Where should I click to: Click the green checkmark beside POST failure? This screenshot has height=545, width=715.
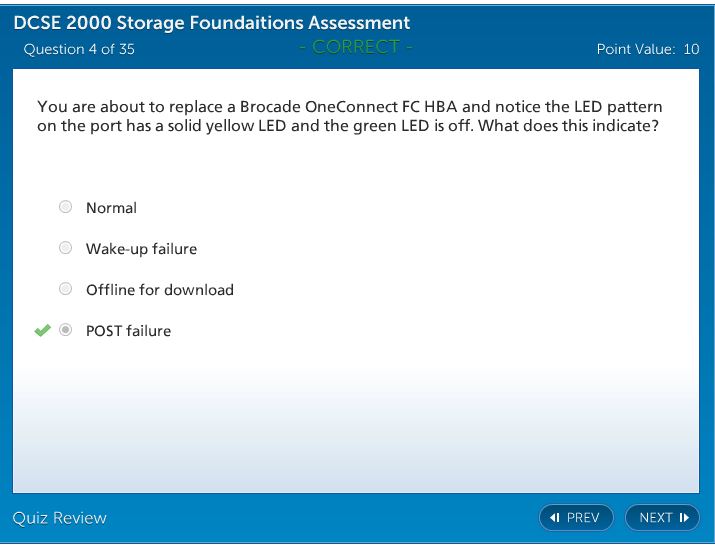point(42,330)
